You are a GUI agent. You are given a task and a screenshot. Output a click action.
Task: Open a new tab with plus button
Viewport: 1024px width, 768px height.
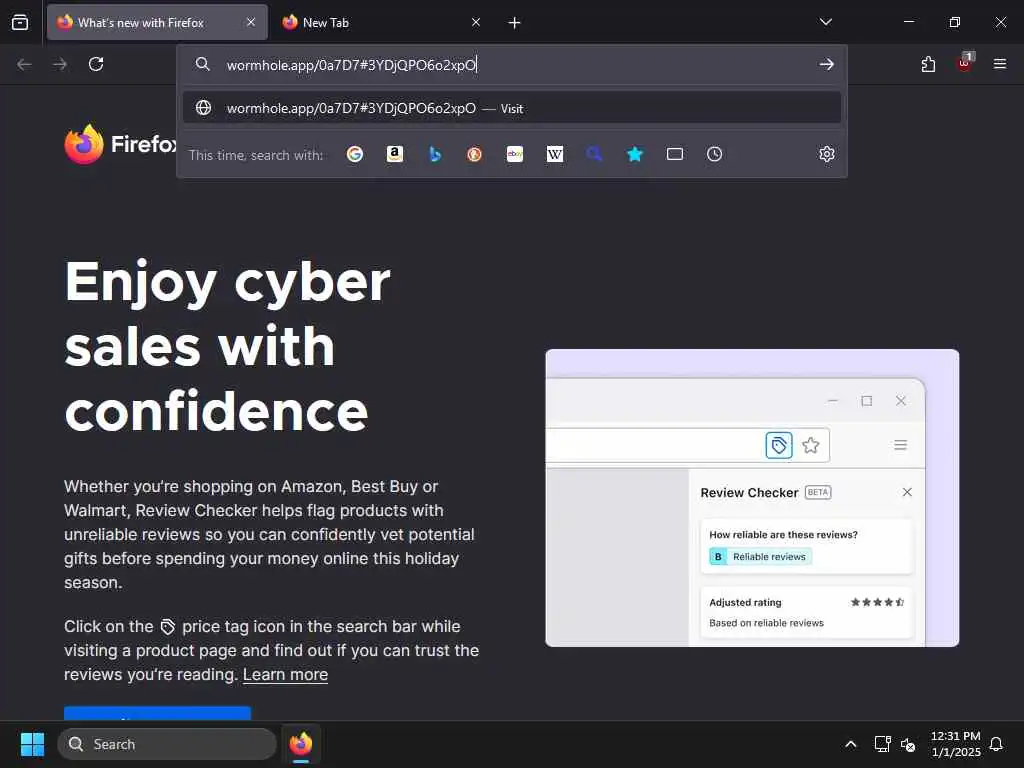click(x=515, y=23)
